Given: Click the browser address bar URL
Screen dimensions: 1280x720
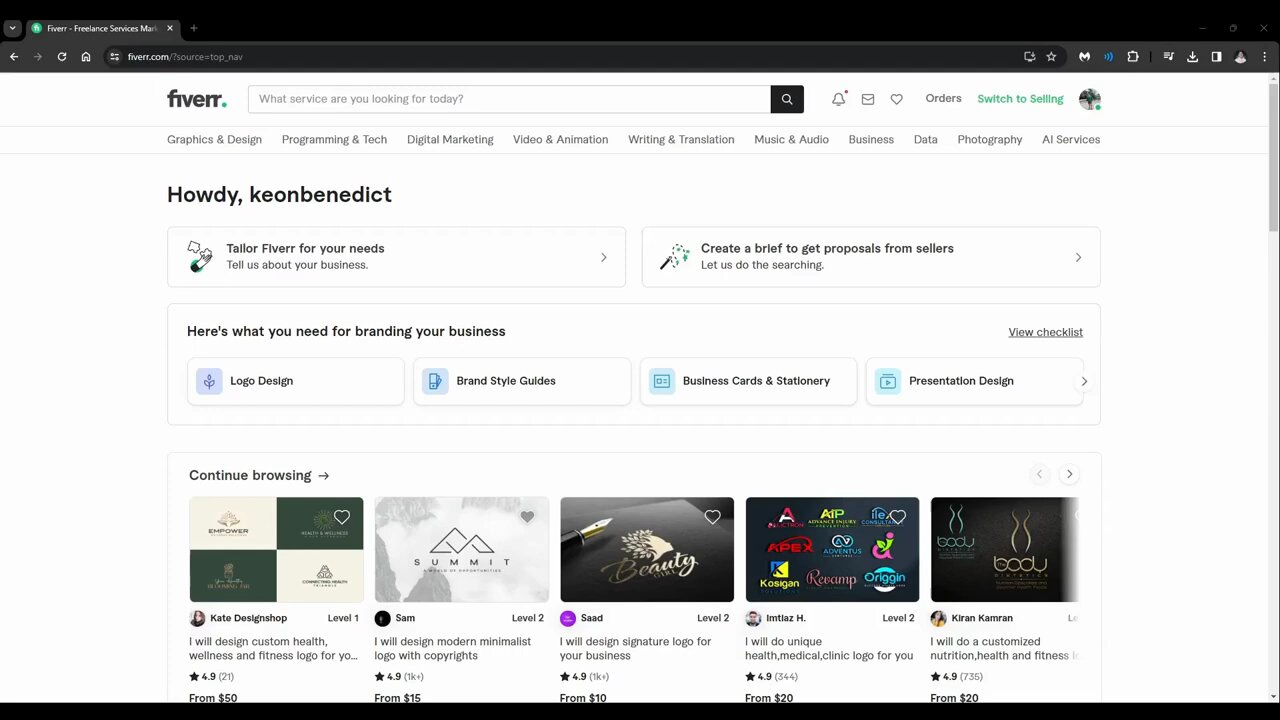Looking at the screenshot, I should coord(185,57).
